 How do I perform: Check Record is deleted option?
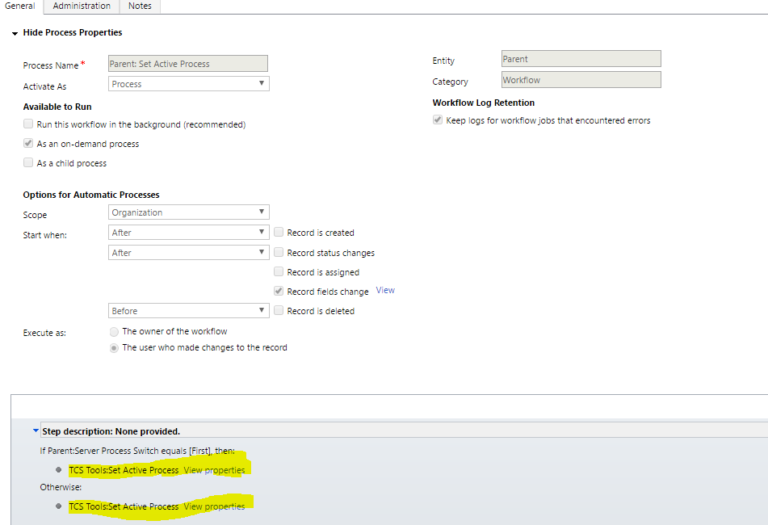(279, 310)
